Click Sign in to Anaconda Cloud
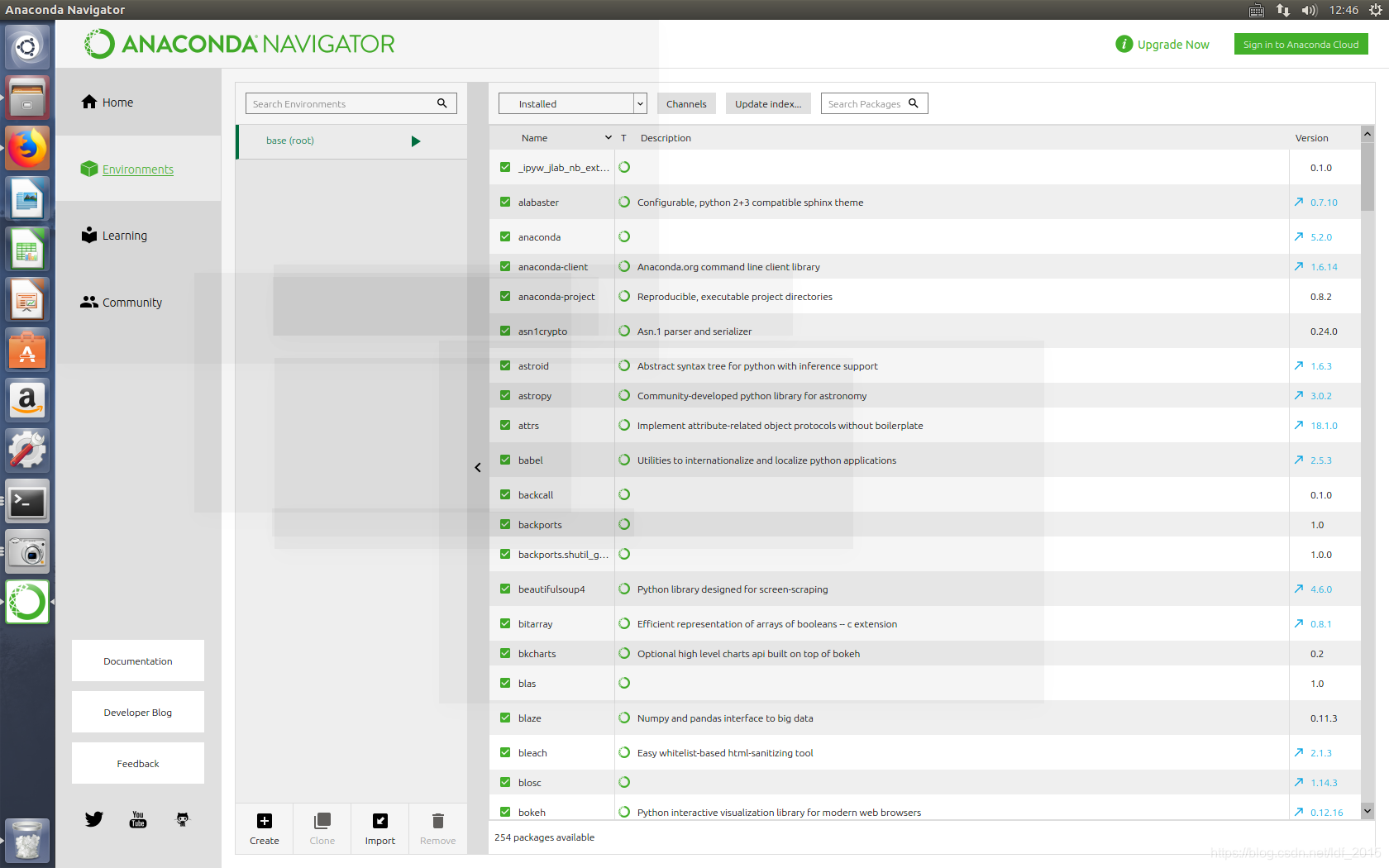This screenshot has width=1389, height=868. click(x=1301, y=44)
